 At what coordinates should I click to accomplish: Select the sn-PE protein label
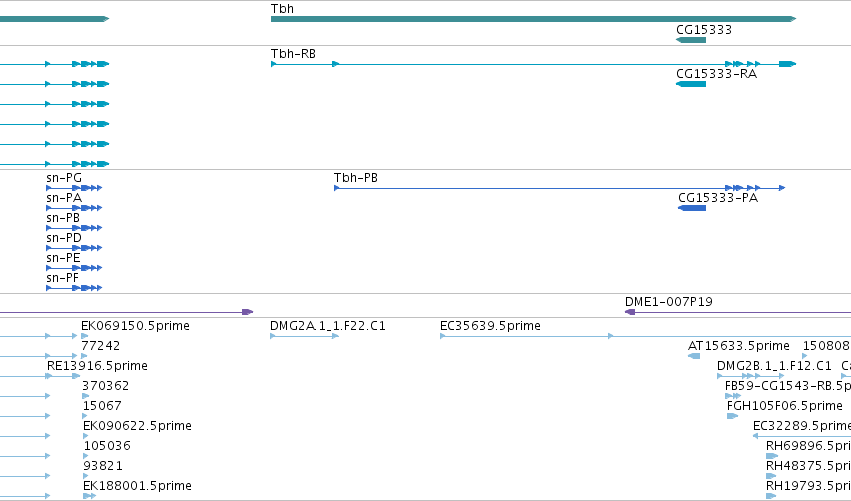point(63,258)
